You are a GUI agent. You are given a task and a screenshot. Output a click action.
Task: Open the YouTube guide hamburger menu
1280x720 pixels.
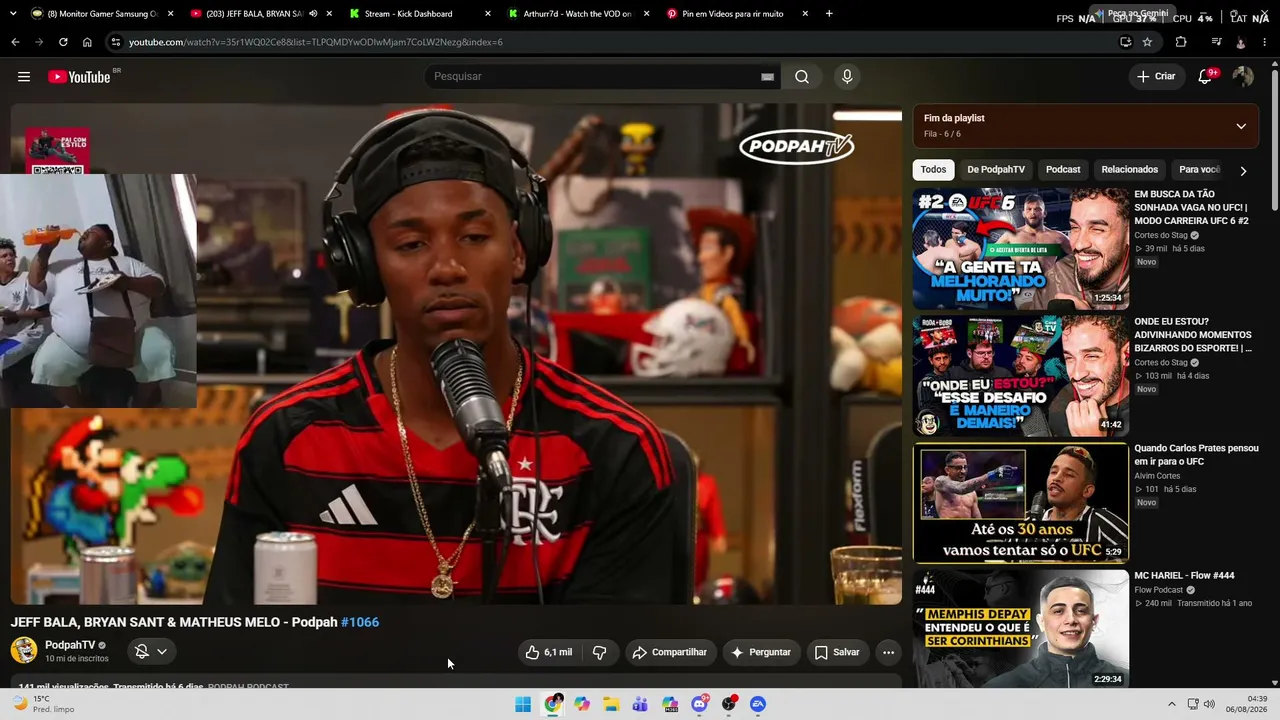coord(24,77)
